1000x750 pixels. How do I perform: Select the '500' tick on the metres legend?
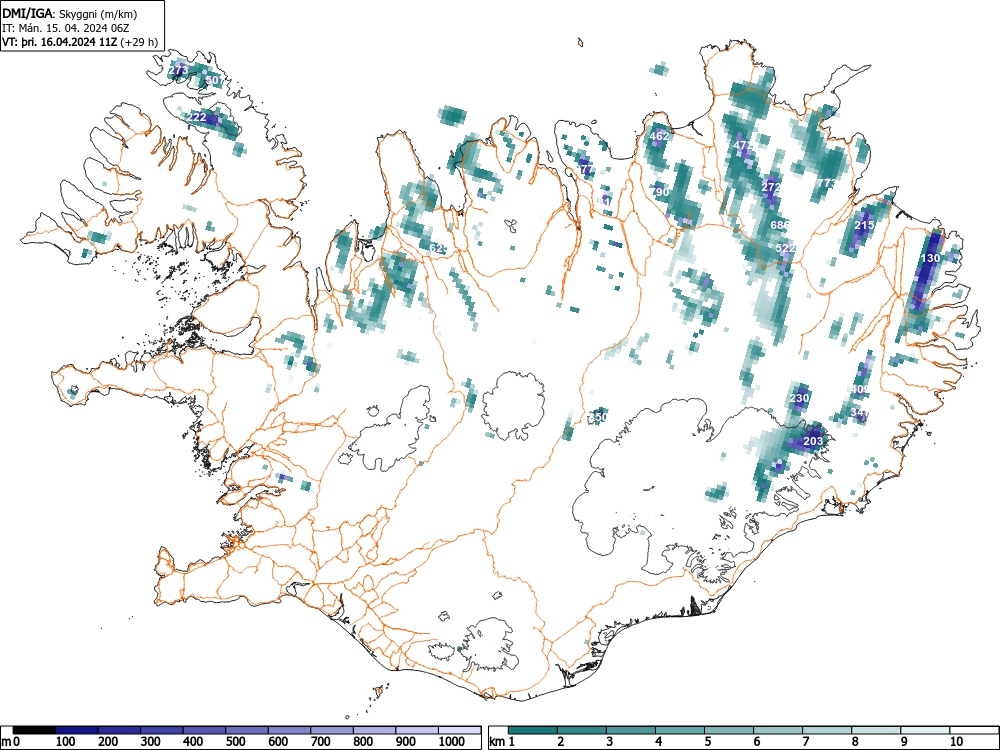coord(236,742)
